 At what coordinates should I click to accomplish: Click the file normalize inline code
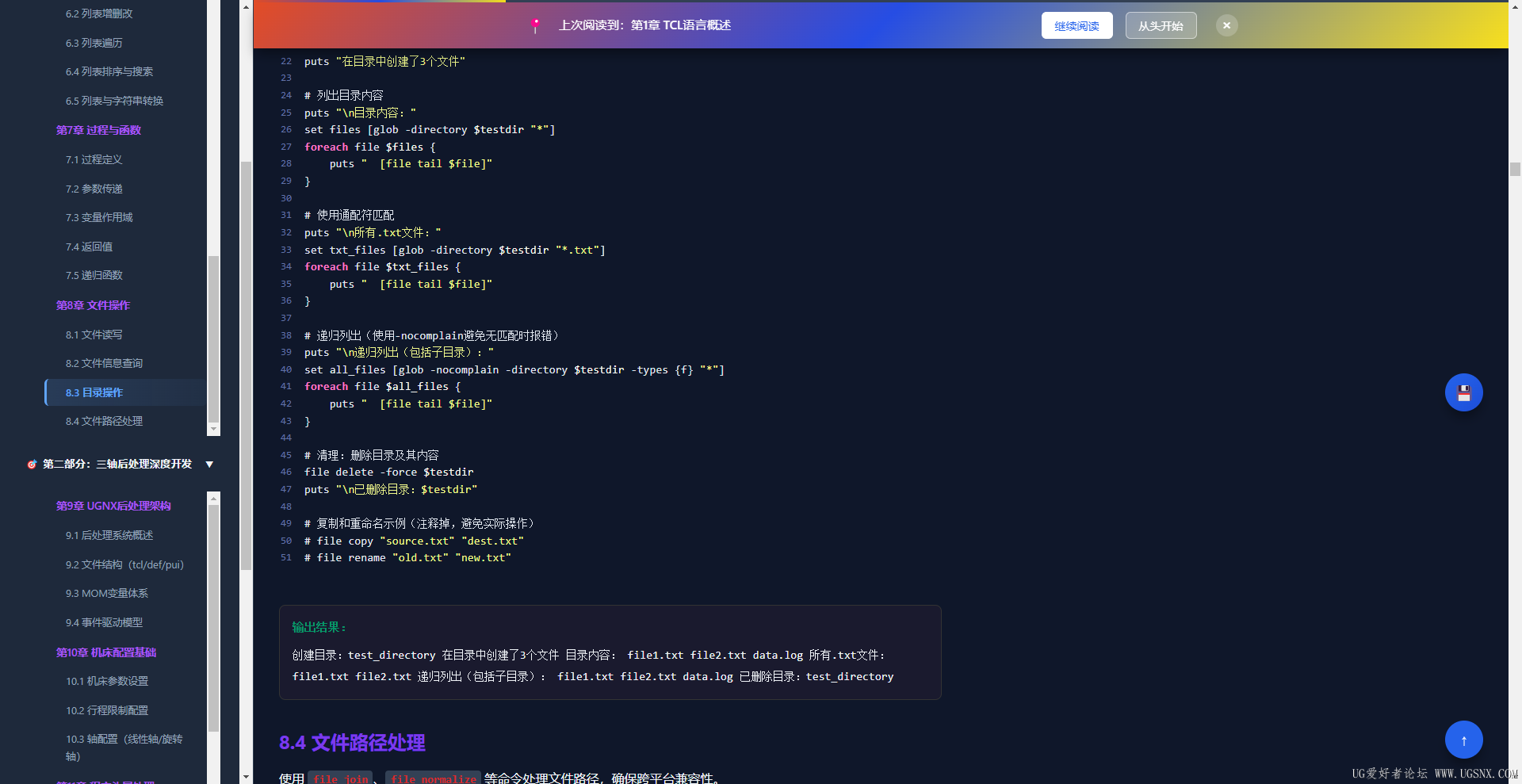click(433, 778)
